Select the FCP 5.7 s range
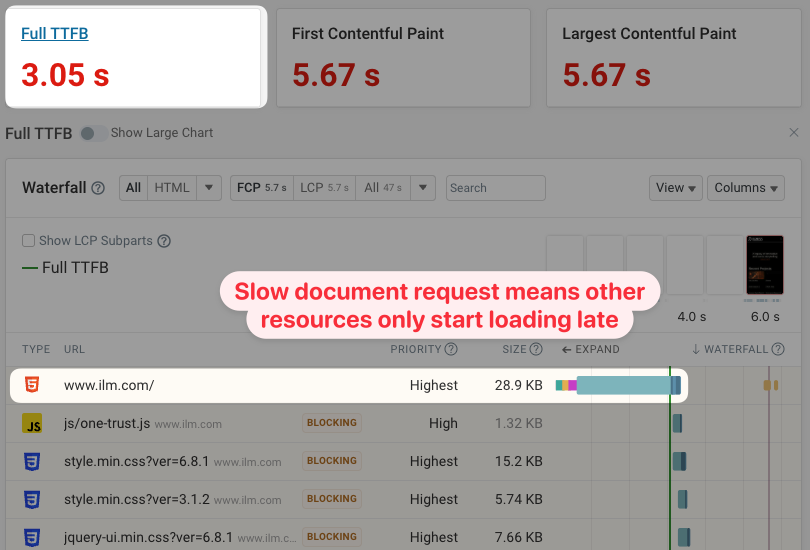810x550 pixels. [262, 188]
